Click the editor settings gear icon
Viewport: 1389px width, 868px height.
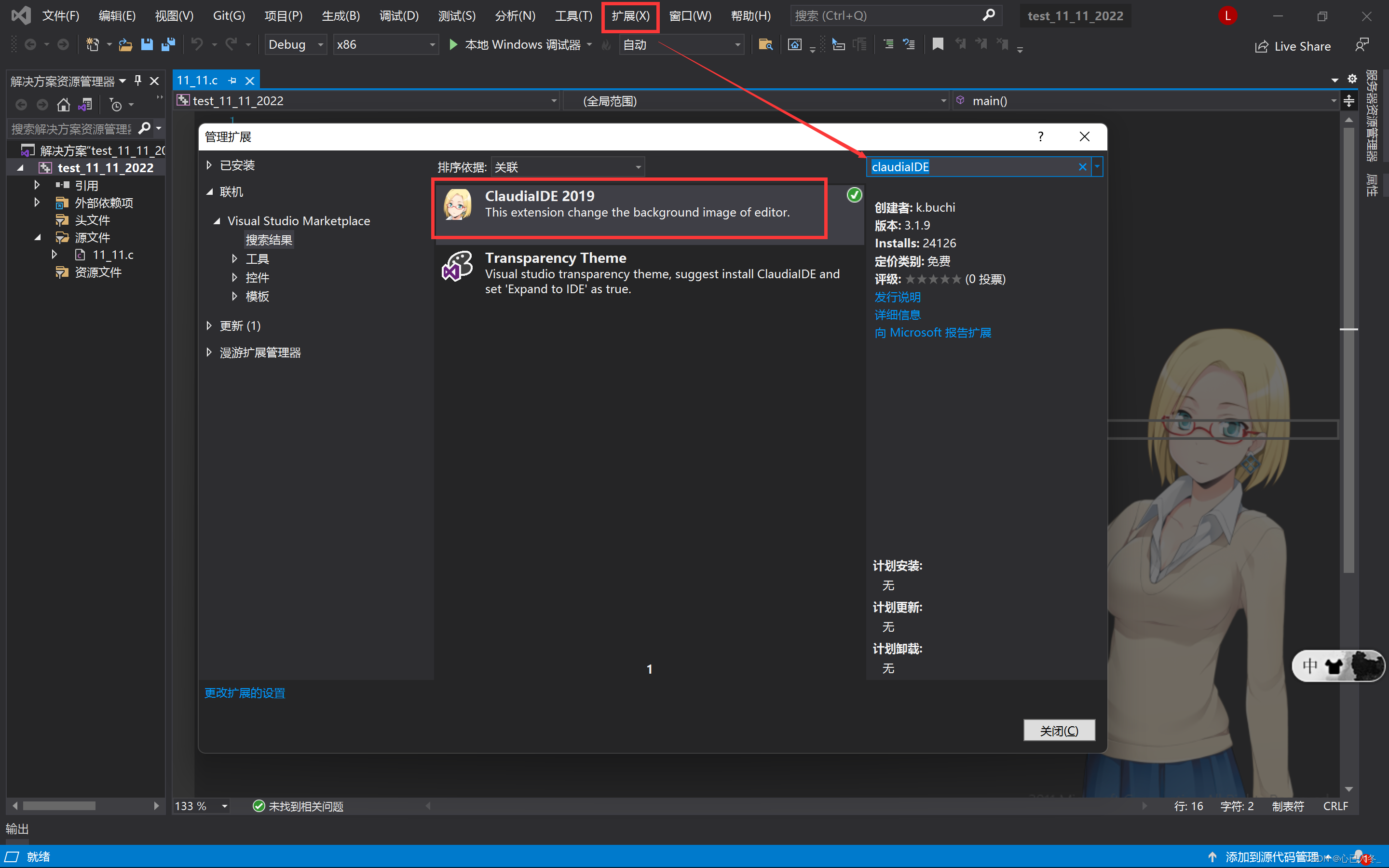(x=1352, y=79)
